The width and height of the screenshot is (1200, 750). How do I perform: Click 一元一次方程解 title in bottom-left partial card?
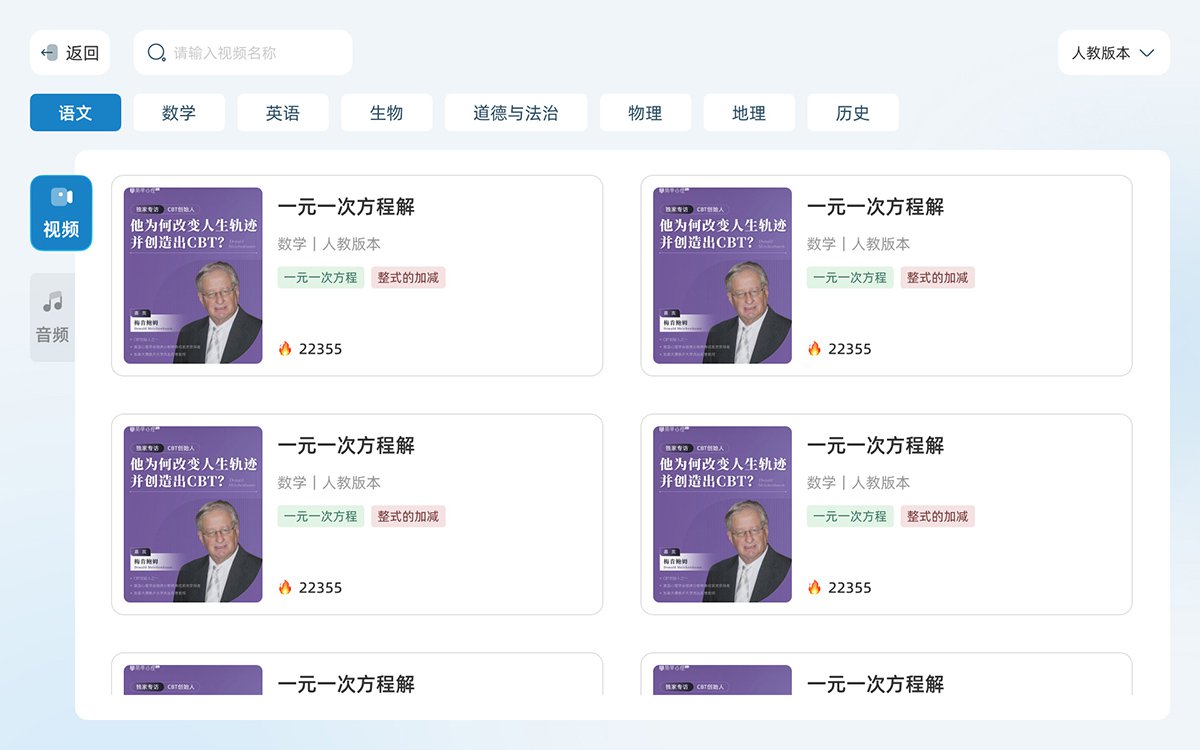pos(346,684)
